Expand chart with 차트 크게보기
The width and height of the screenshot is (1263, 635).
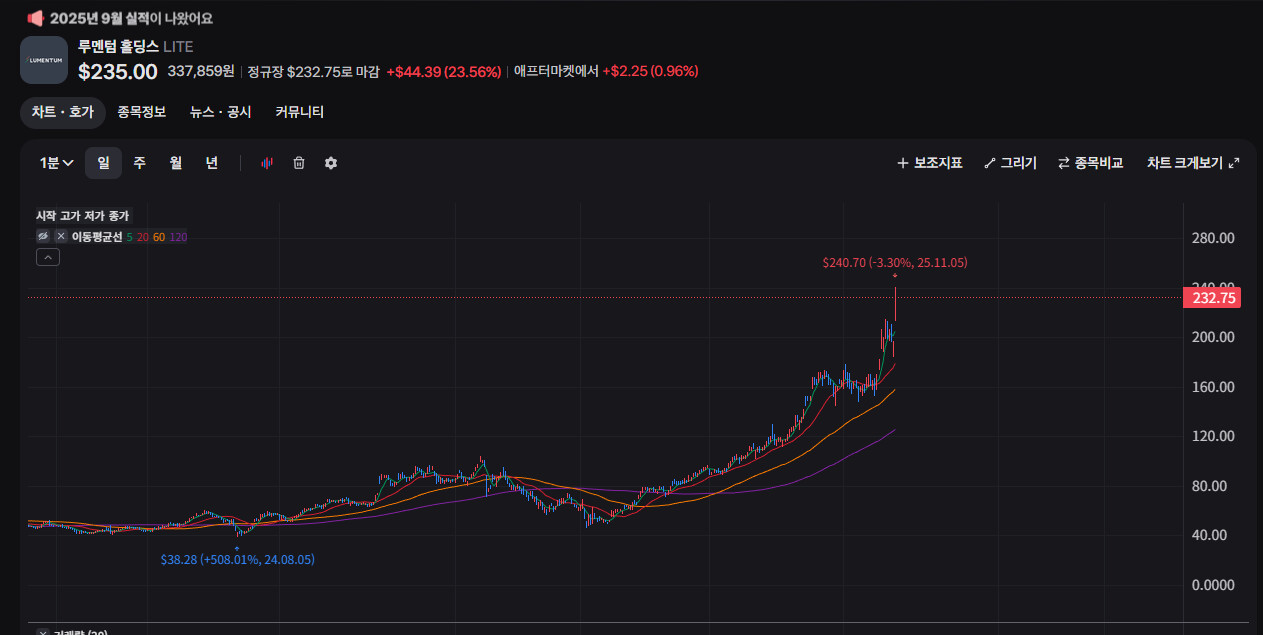pyautogui.click(x=1193, y=163)
